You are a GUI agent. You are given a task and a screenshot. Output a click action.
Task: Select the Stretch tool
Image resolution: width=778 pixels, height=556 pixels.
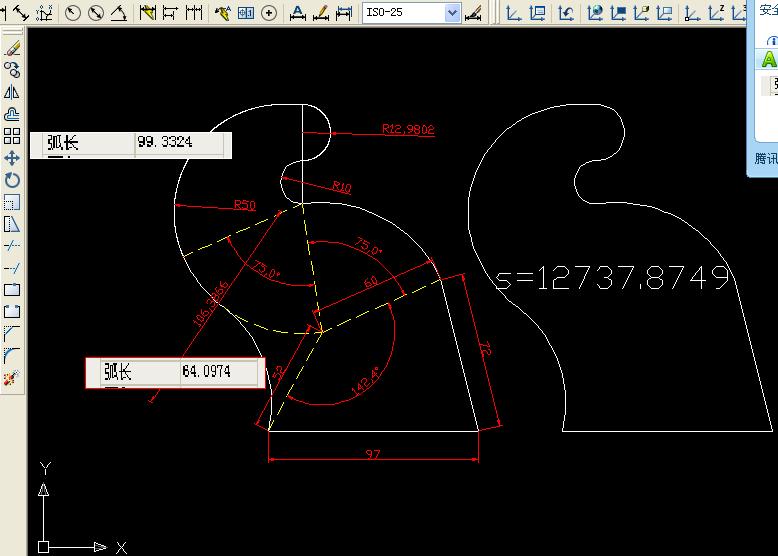click(12, 224)
